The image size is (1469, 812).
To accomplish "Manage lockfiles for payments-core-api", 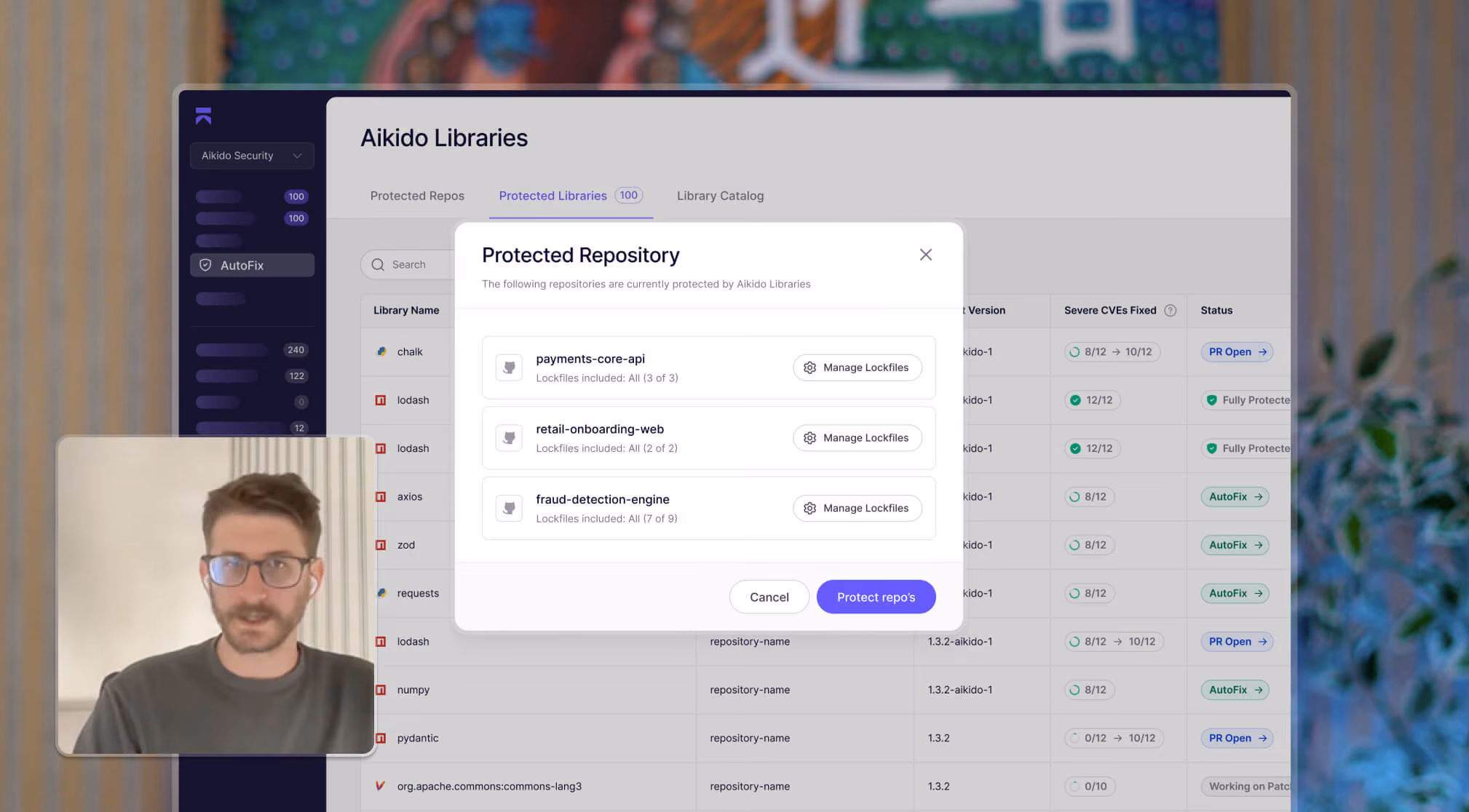I will click(858, 367).
